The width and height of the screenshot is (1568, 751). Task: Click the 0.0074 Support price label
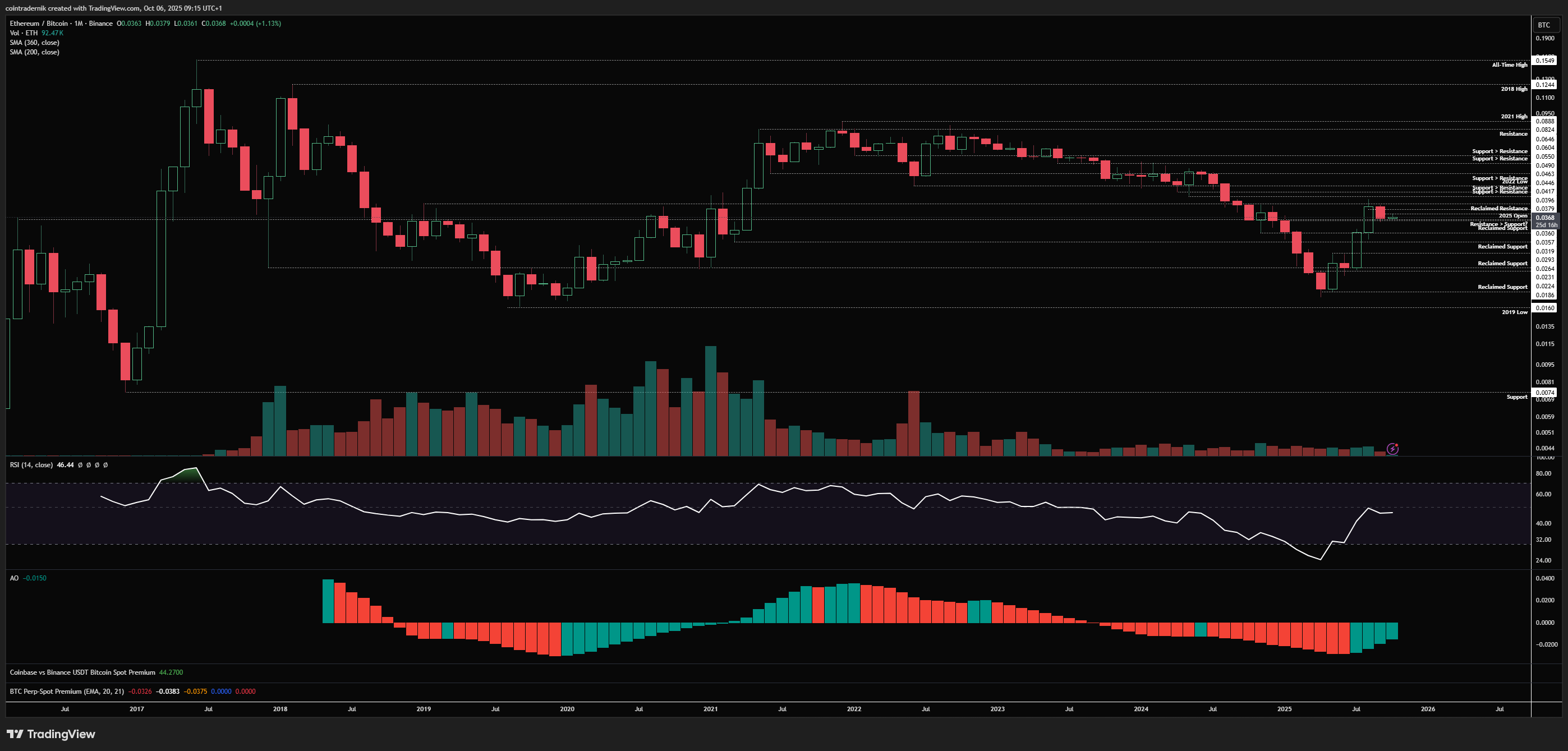pos(1544,393)
